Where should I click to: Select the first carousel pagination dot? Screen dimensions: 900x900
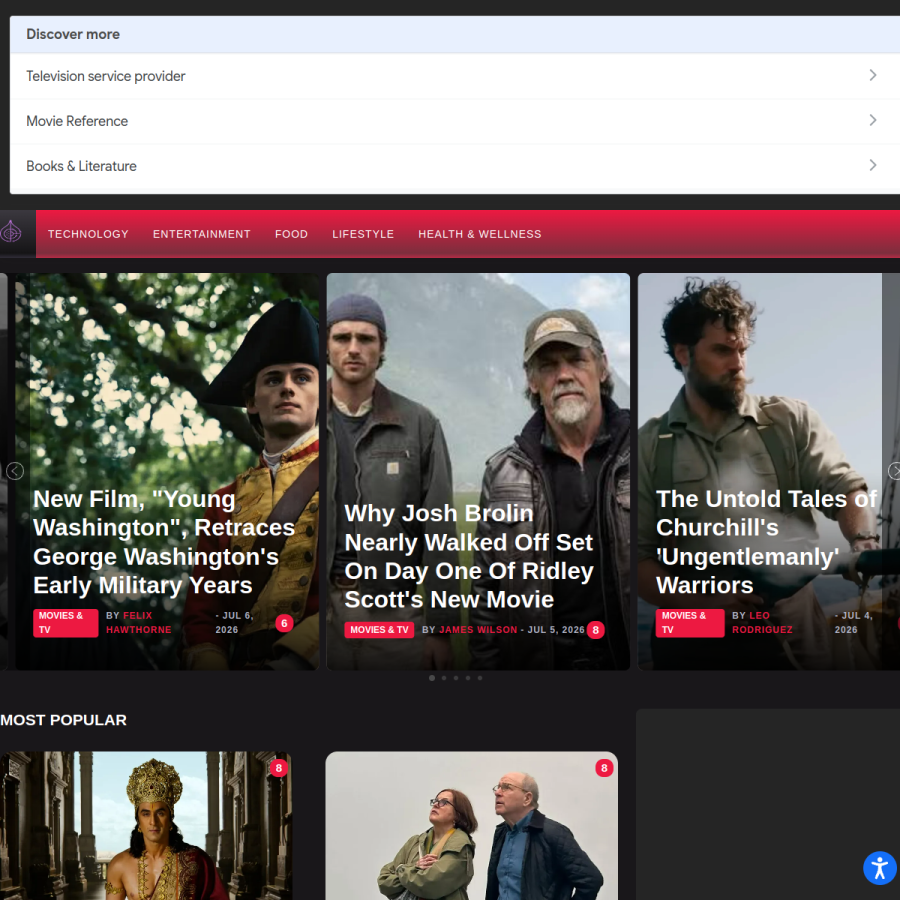pos(432,678)
